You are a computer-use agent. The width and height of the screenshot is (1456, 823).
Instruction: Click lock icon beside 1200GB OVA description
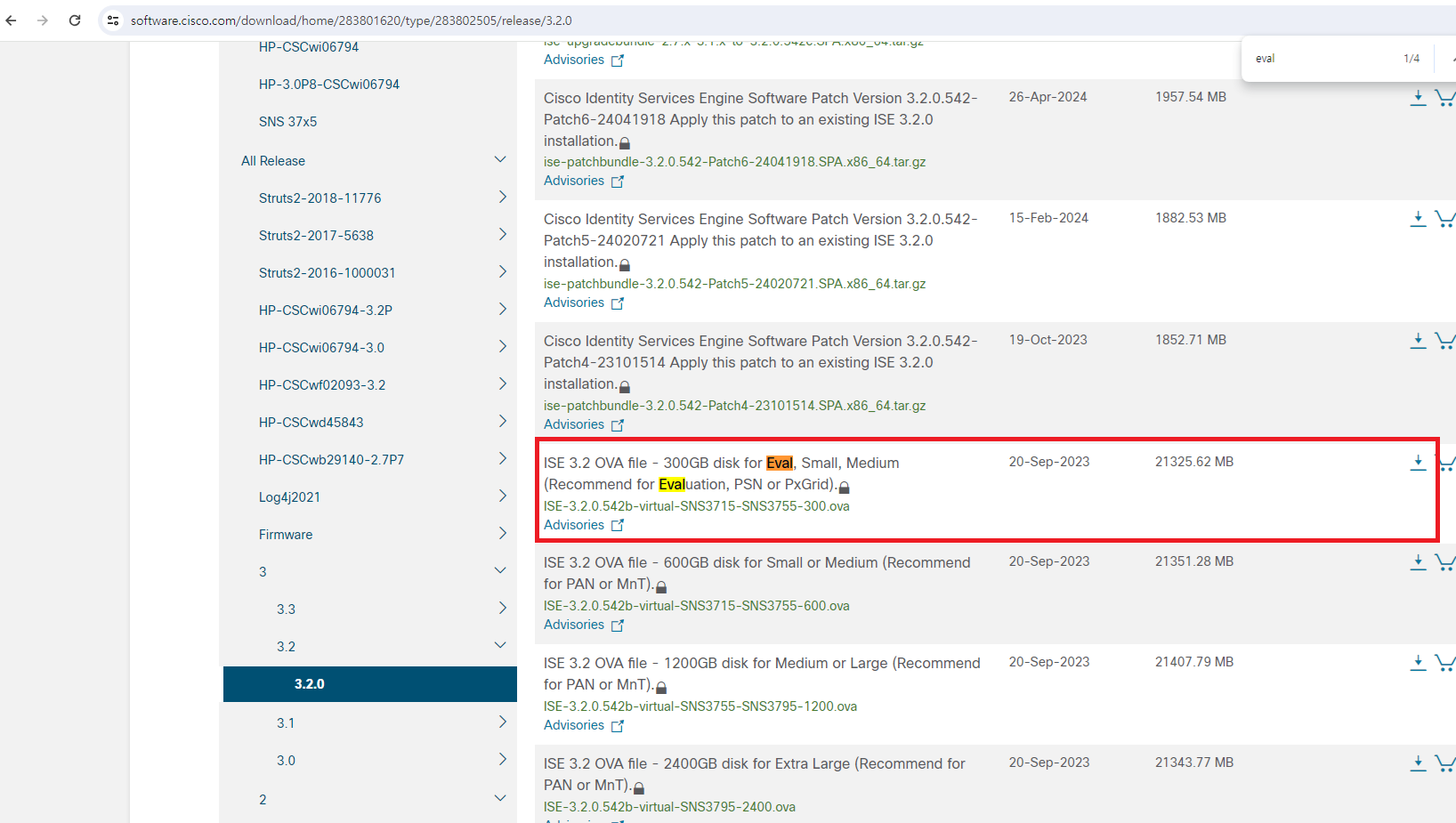[x=661, y=687]
